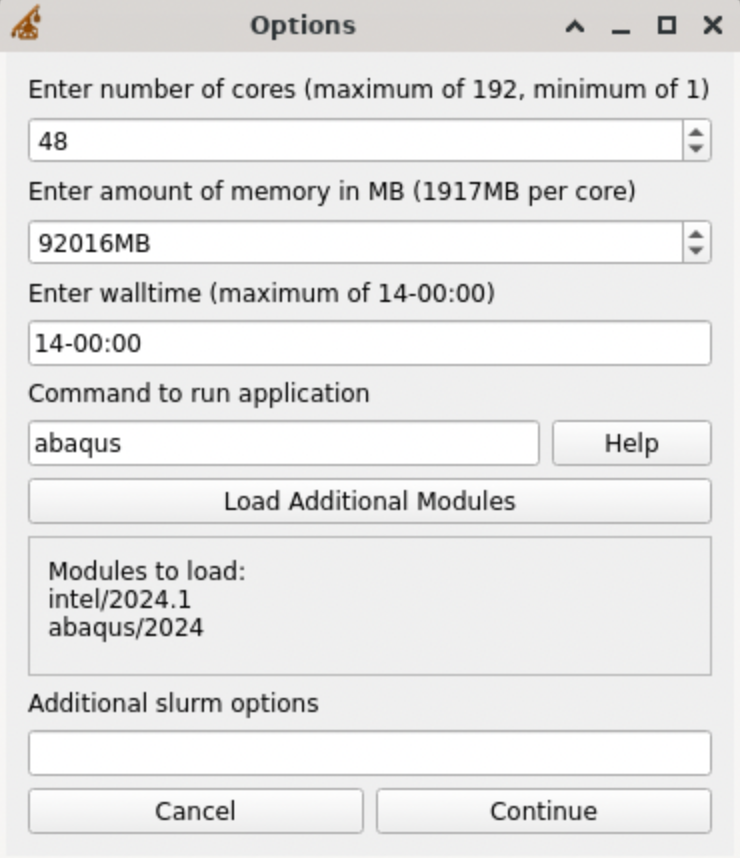Screen dimensions: 740x858
Task: Click the Enter amount of memory label
Action: (332, 192)
